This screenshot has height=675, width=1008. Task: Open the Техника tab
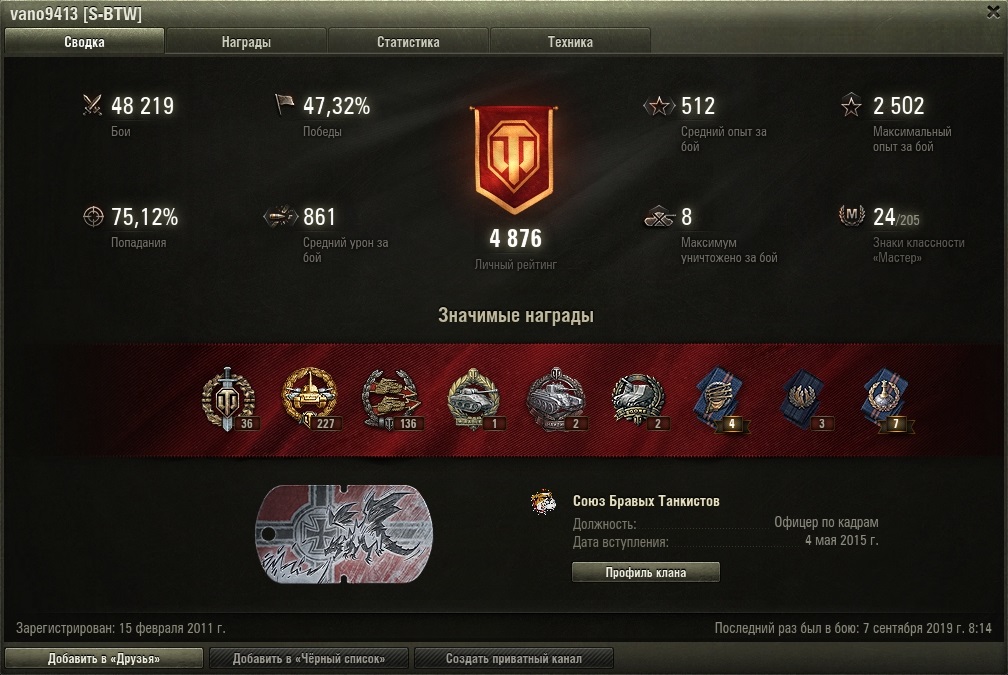coord(570,42)
